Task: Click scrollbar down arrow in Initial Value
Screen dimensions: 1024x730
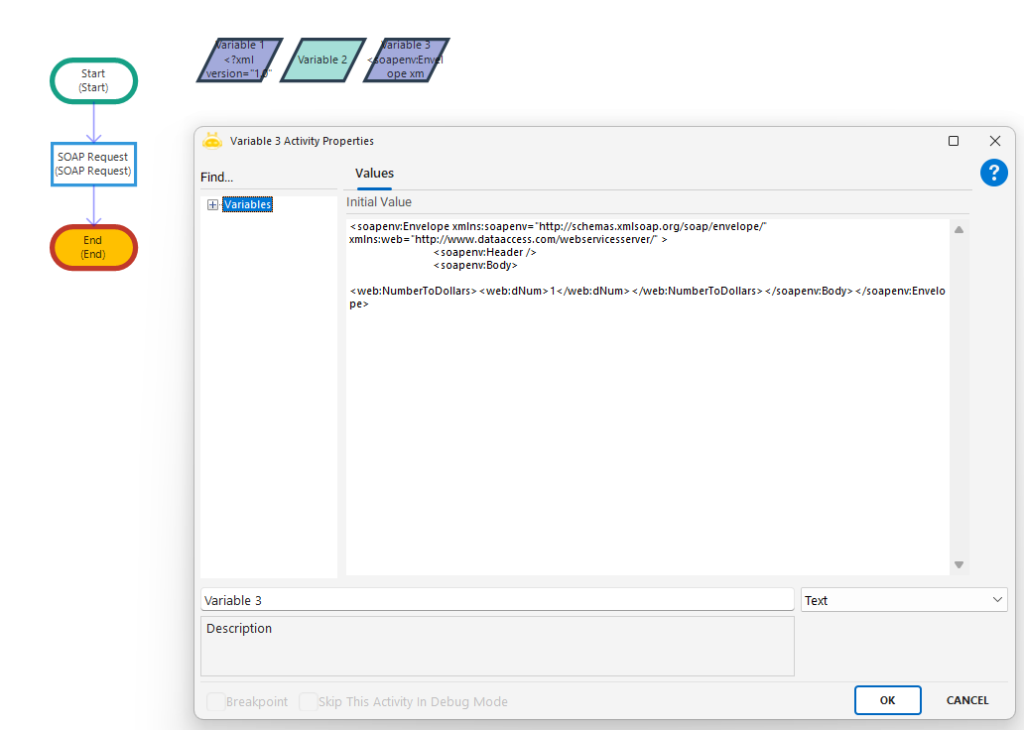Action: pos(959,565)
